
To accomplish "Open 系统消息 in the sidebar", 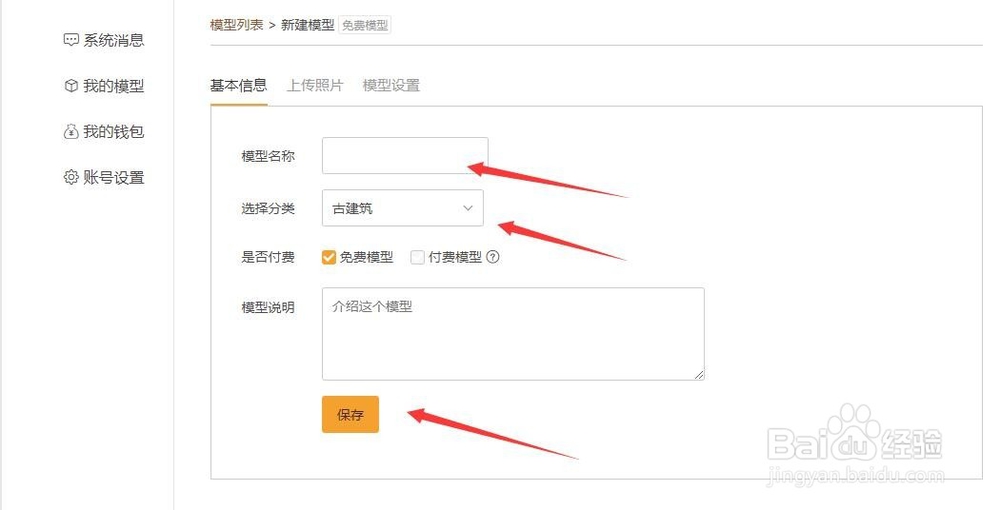I will (113, 40).
